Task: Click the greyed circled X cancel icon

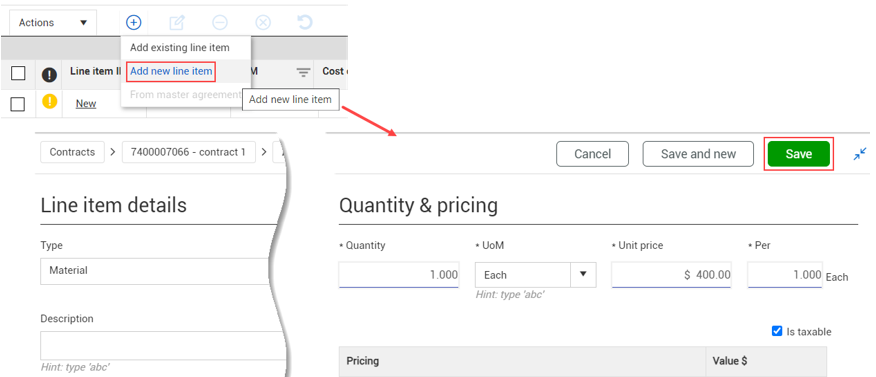Action: [x=263, y=22]
